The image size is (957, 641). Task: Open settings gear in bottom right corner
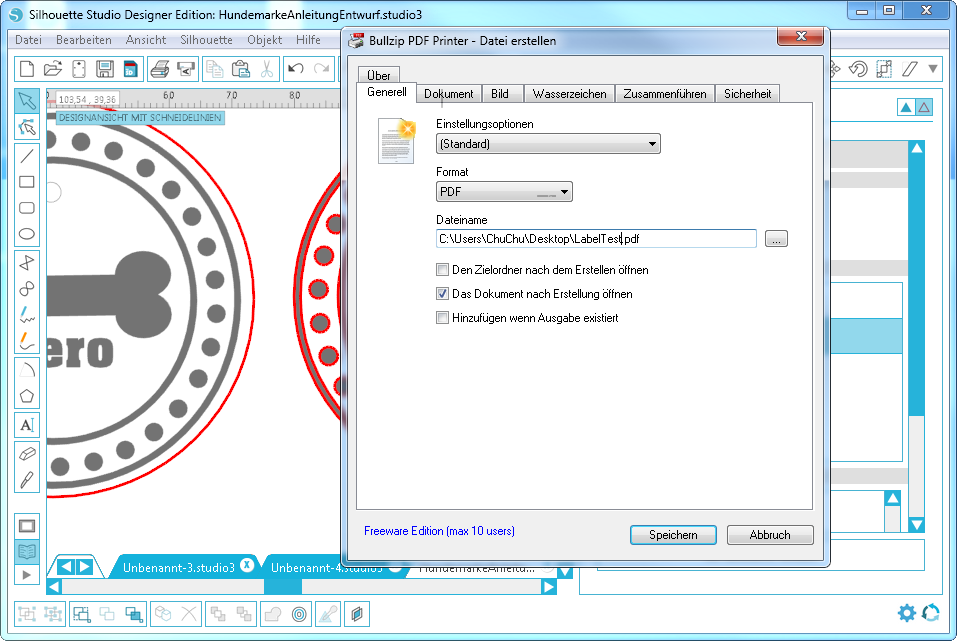906,613
